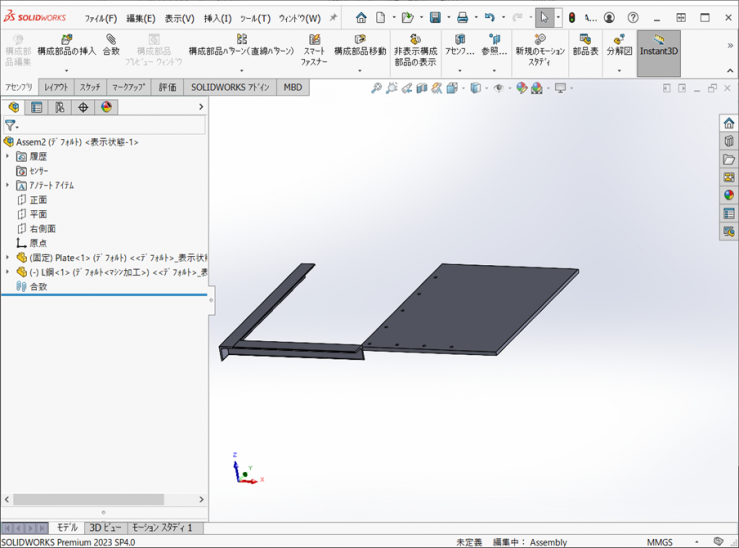Click the feature tree horizontal scrollbar
This screenshot has width=739, height=548.
point(90,499)
